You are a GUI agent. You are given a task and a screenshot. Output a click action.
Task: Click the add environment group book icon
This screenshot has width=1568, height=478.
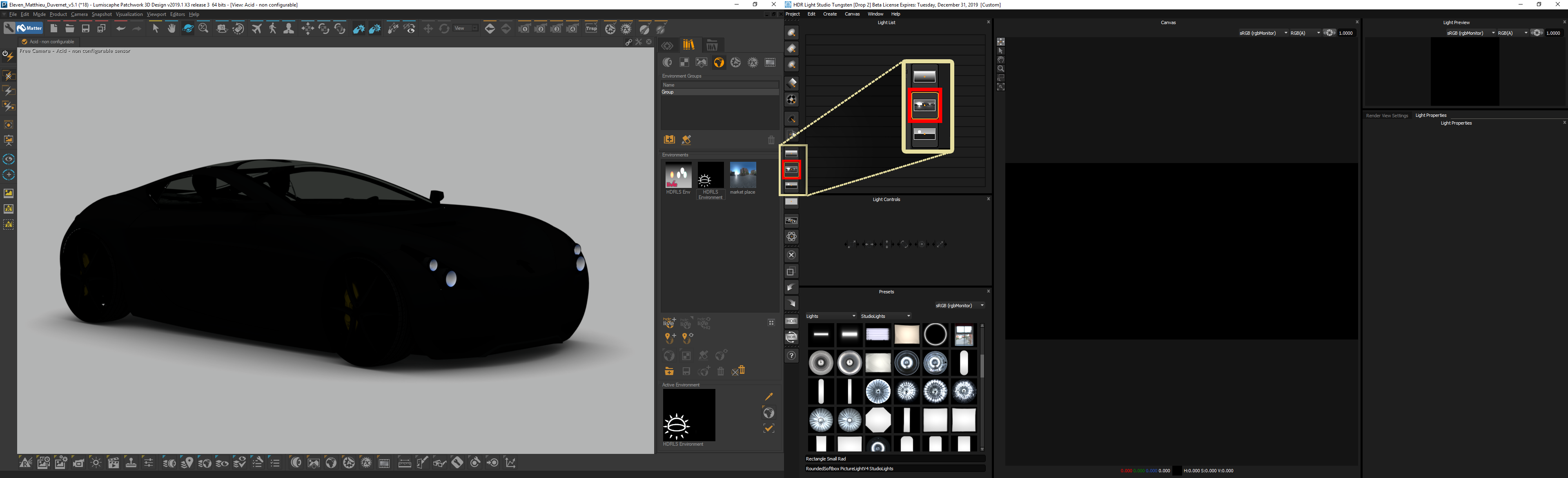tap(669, 139)
